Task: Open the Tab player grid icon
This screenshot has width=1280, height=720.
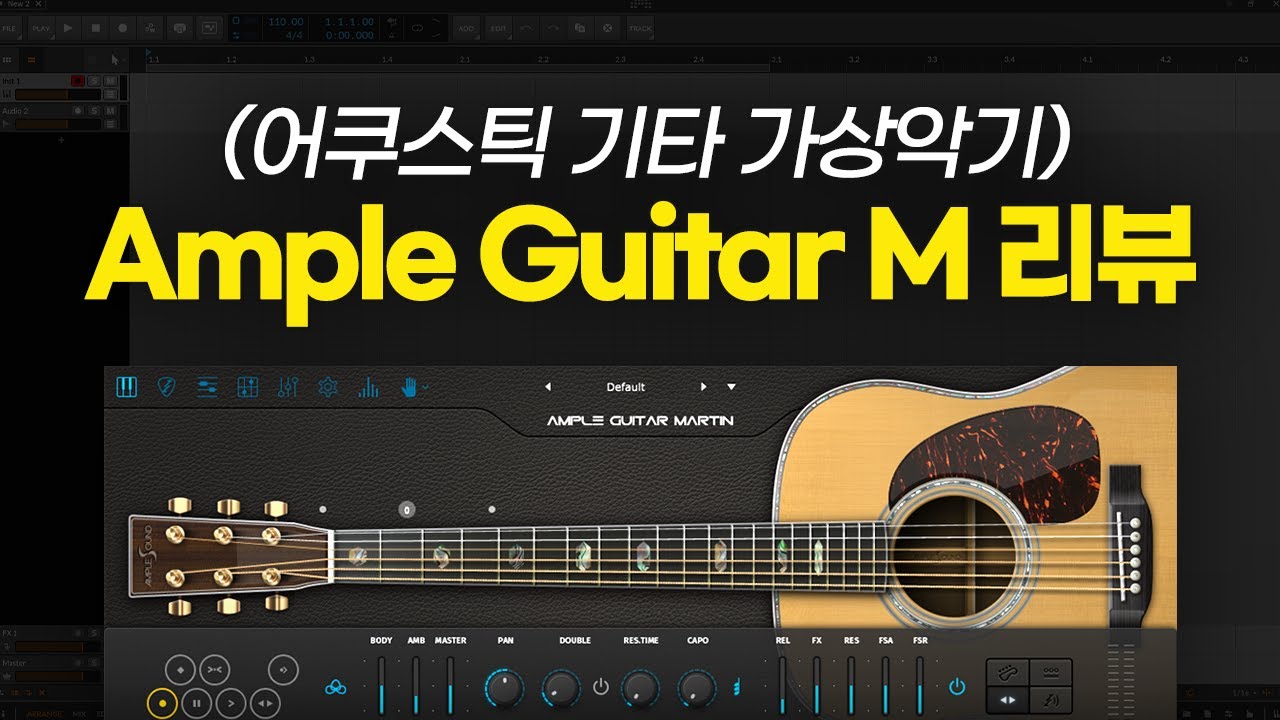Action: click(x=247, y=387)
